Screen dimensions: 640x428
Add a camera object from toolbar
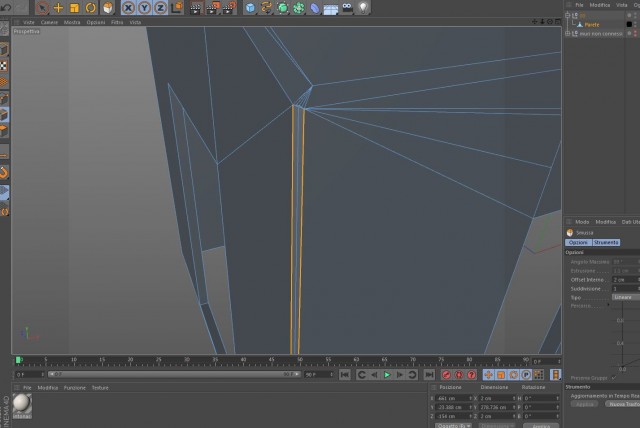(347, 7)
